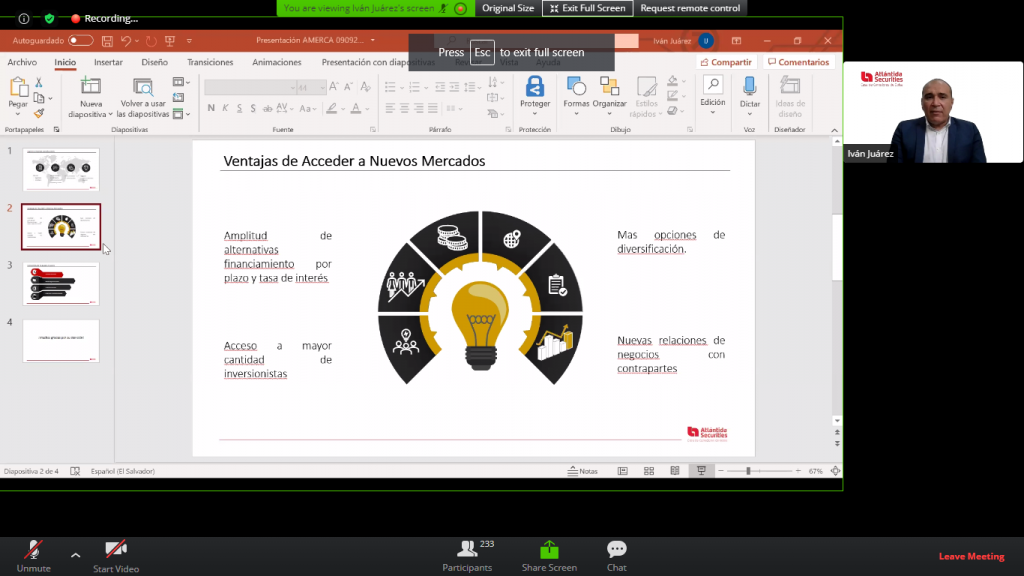Open the Archivo menu
Viewport: 1024px width, 576px height.
(22, 62)
